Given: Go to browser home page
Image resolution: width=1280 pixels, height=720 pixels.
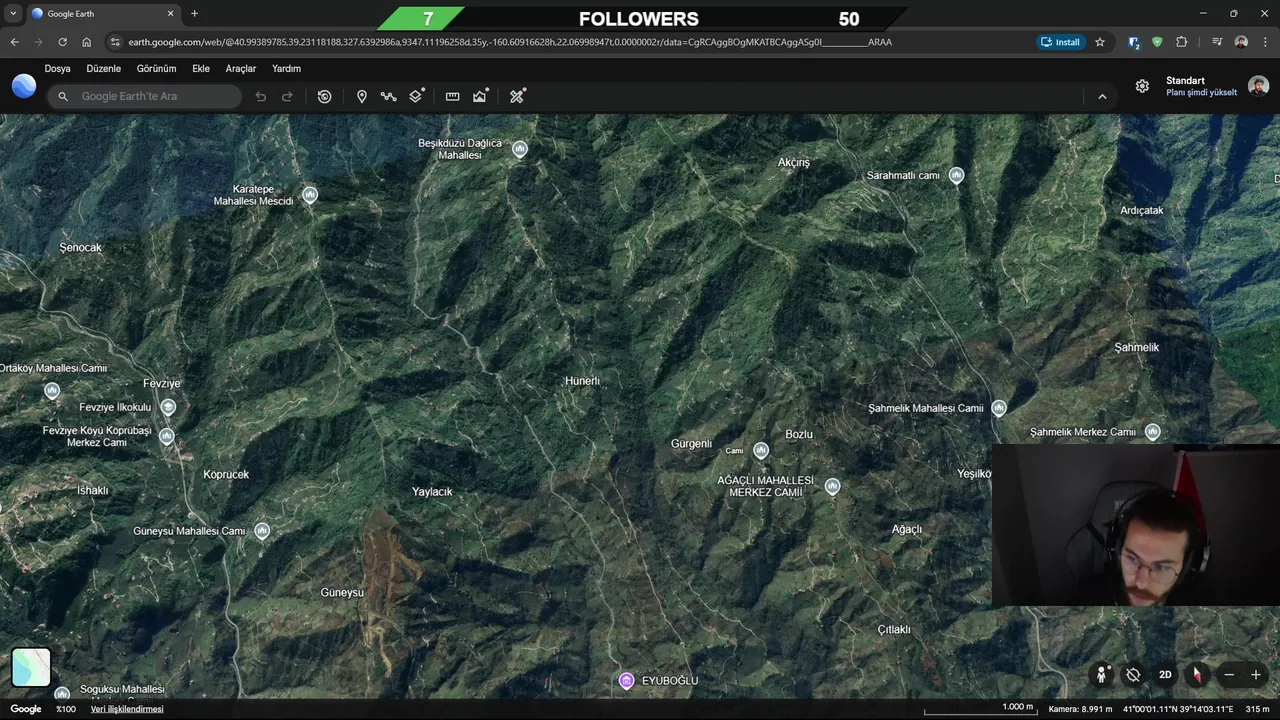Looking at the screenshot, I should click(87, 42).
